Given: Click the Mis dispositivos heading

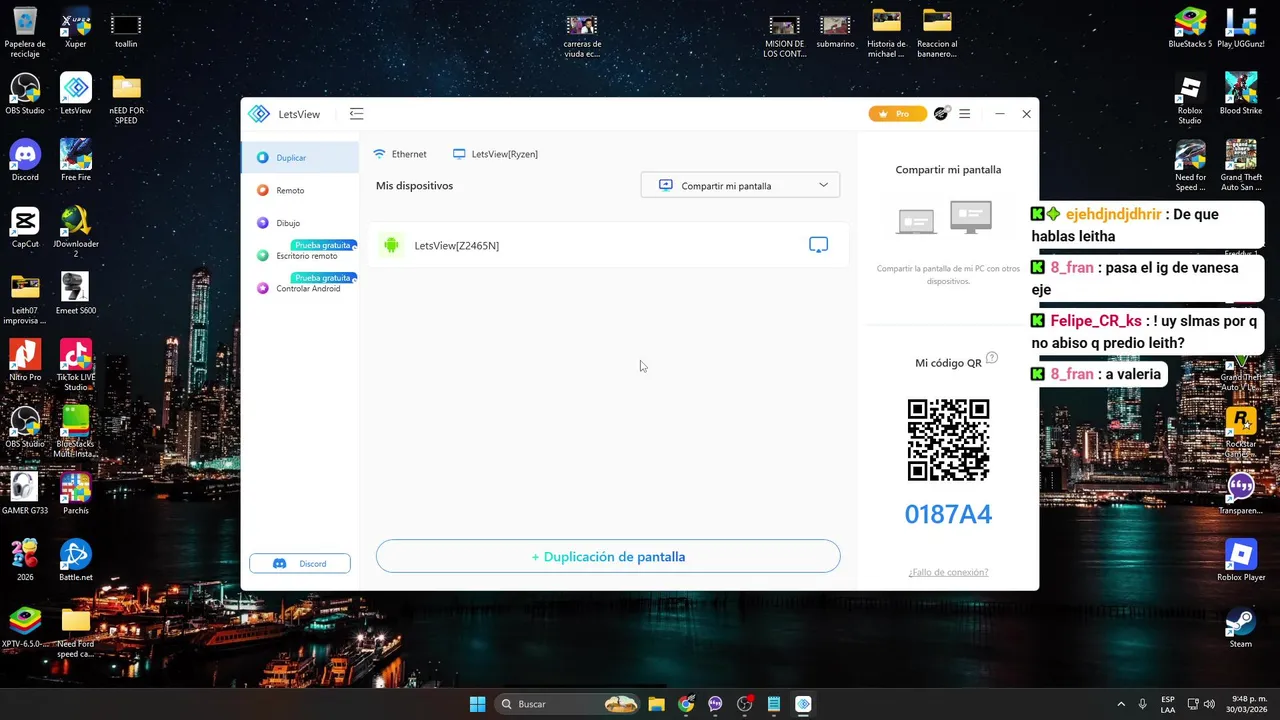Looking at the screenshot, I should (414, 185).
